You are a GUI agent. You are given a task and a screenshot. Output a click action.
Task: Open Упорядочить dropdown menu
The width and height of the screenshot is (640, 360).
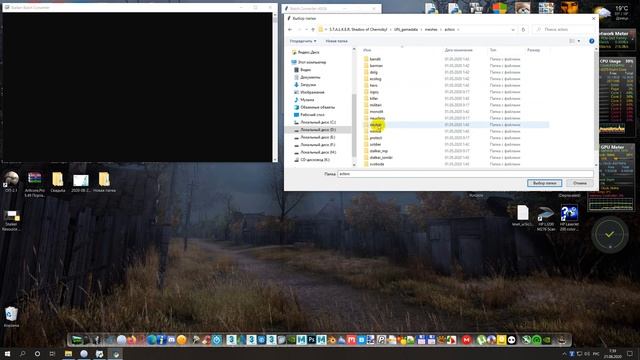point(302,41)
